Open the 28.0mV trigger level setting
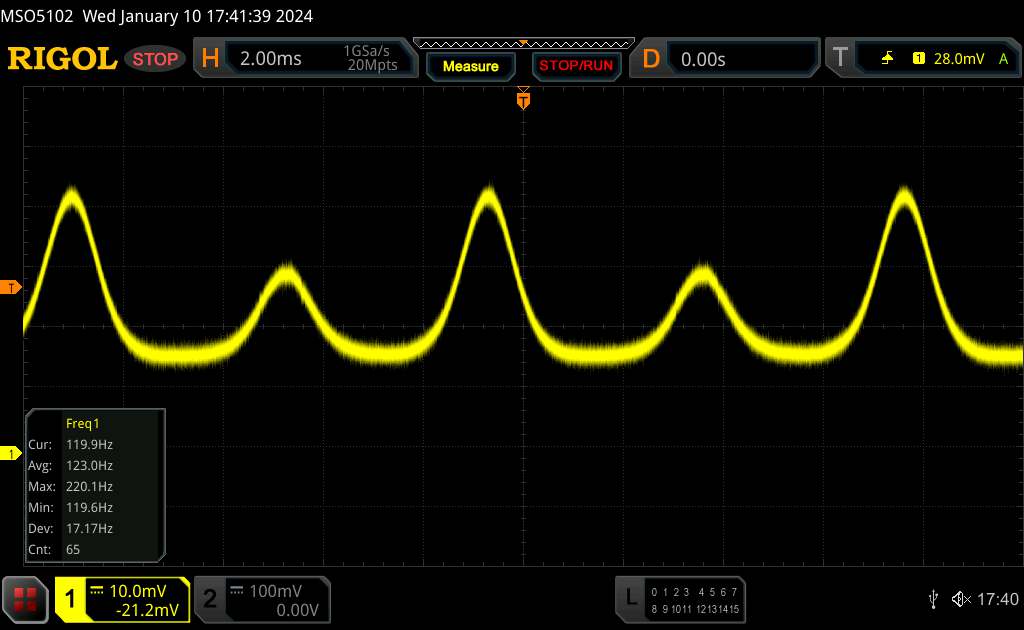 click(x=959, y=59)
